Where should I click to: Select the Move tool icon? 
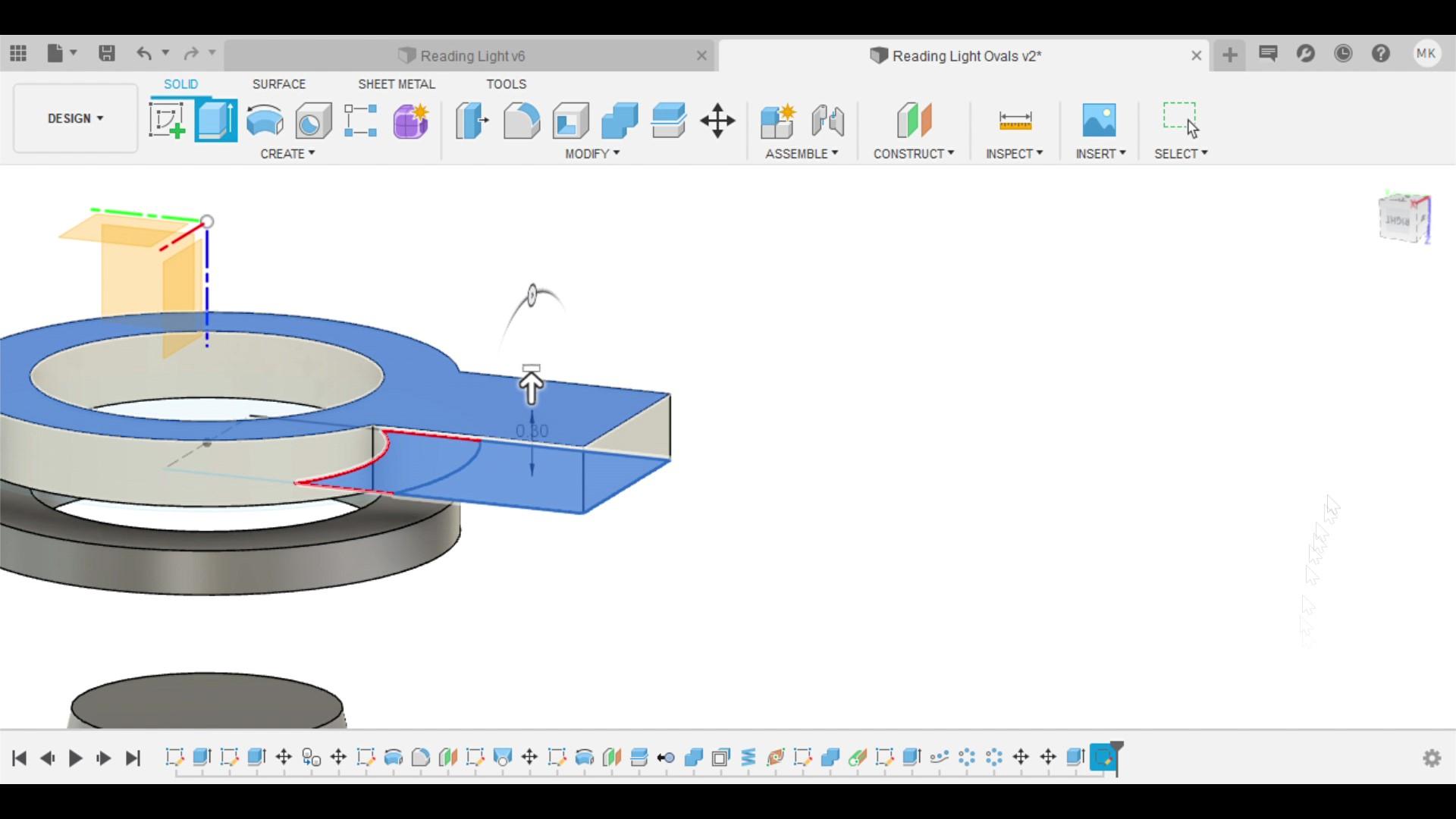point(718,120)
